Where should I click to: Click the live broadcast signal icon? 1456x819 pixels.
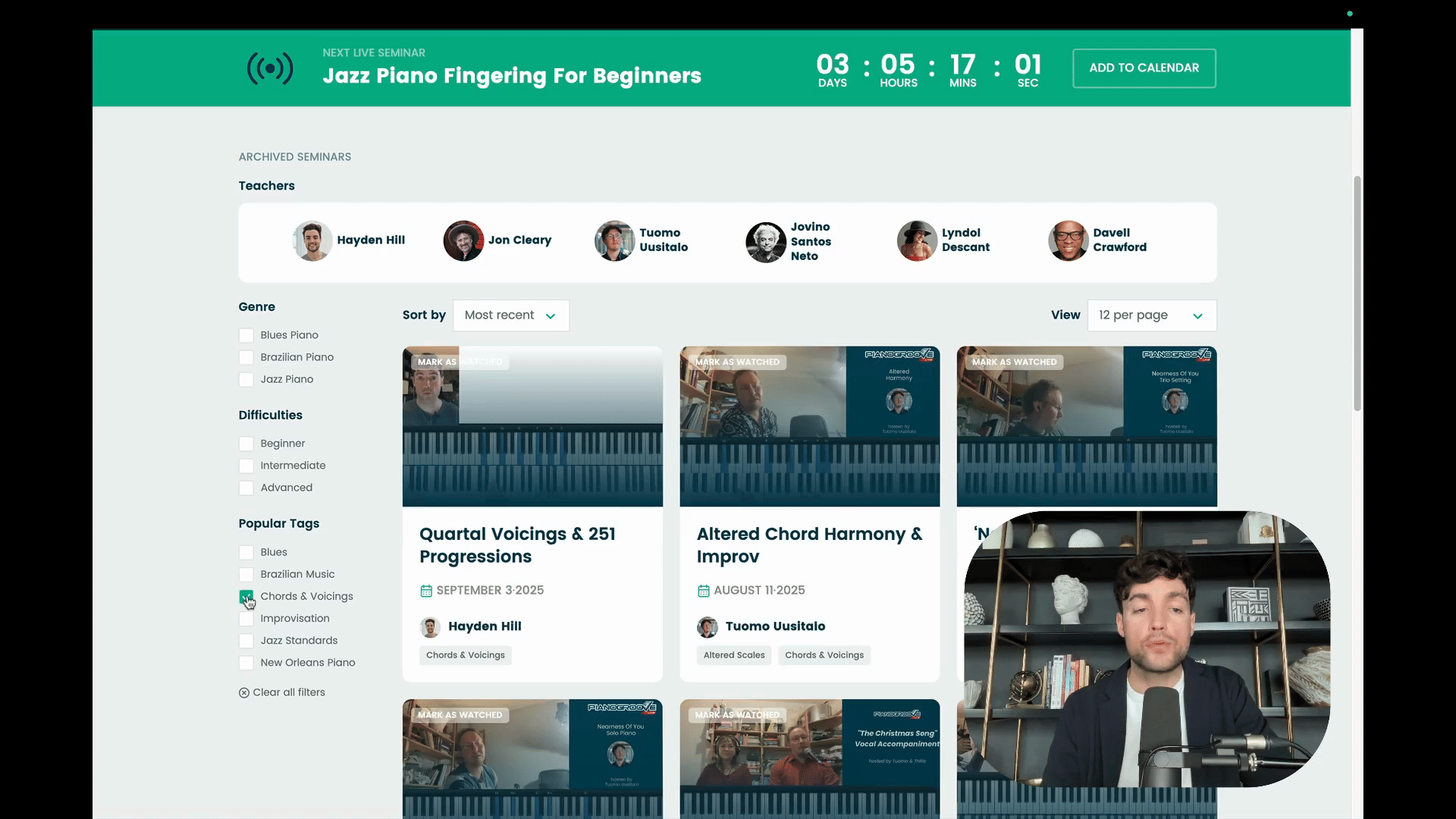point(270,69)
